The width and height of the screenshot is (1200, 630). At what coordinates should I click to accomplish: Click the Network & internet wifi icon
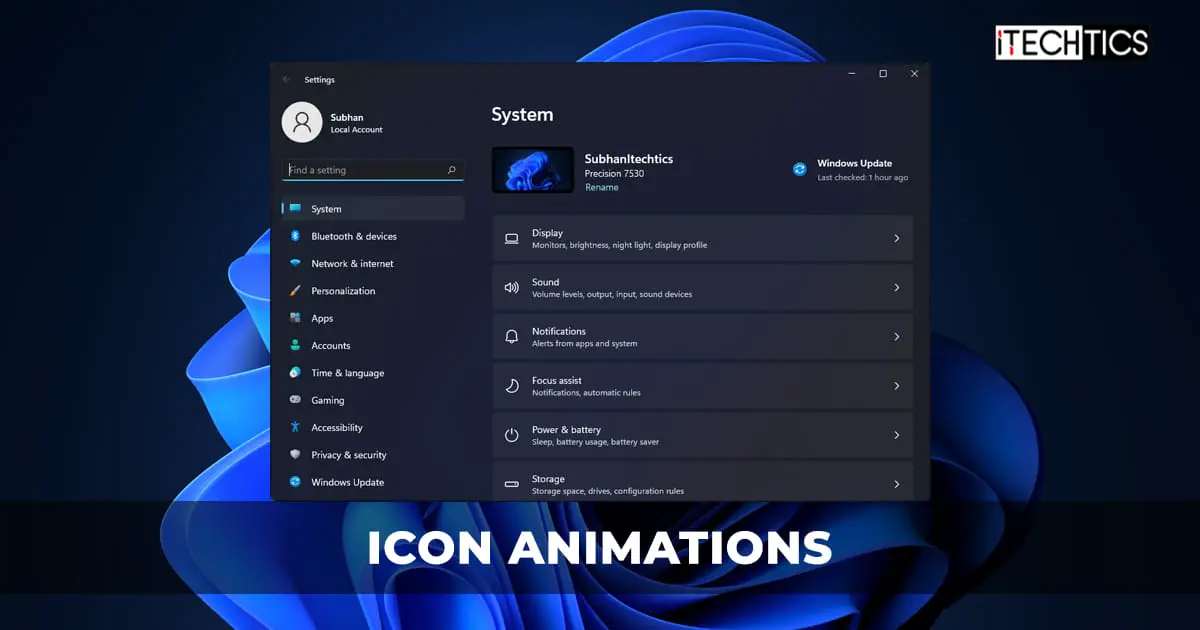pos(295,264)
